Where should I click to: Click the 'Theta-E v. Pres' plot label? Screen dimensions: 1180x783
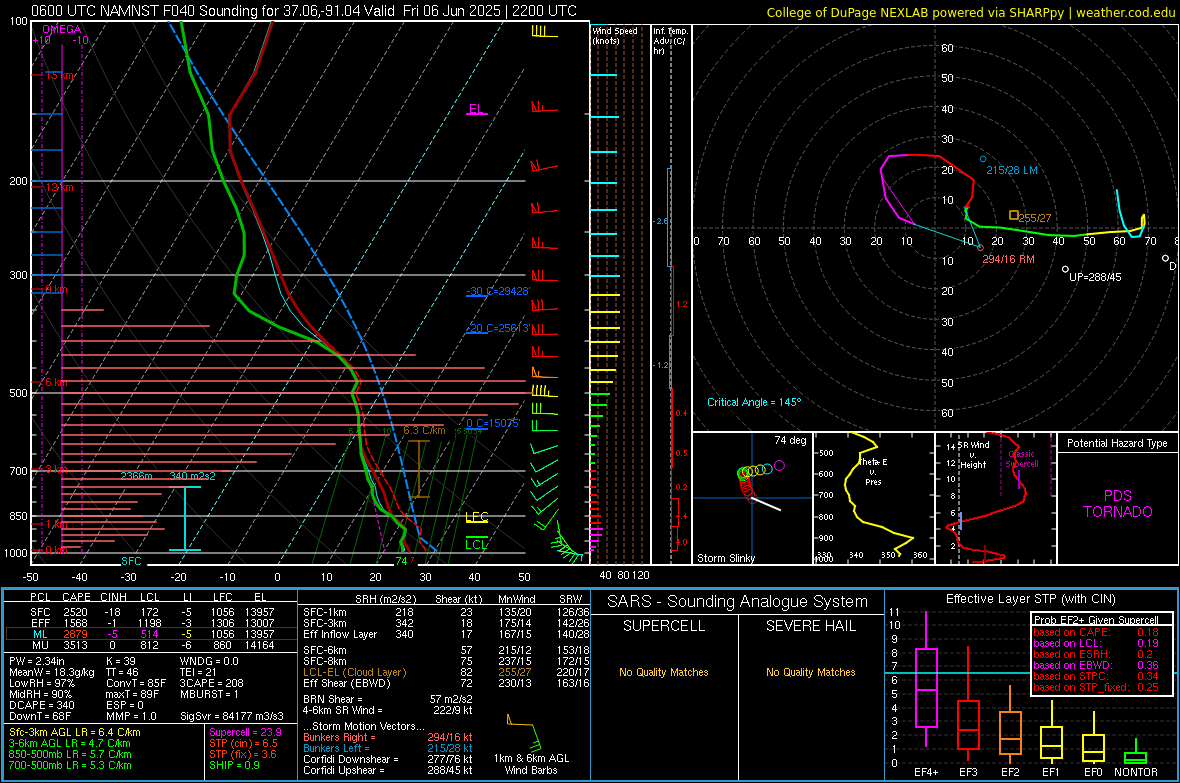[x=873, y=471]
